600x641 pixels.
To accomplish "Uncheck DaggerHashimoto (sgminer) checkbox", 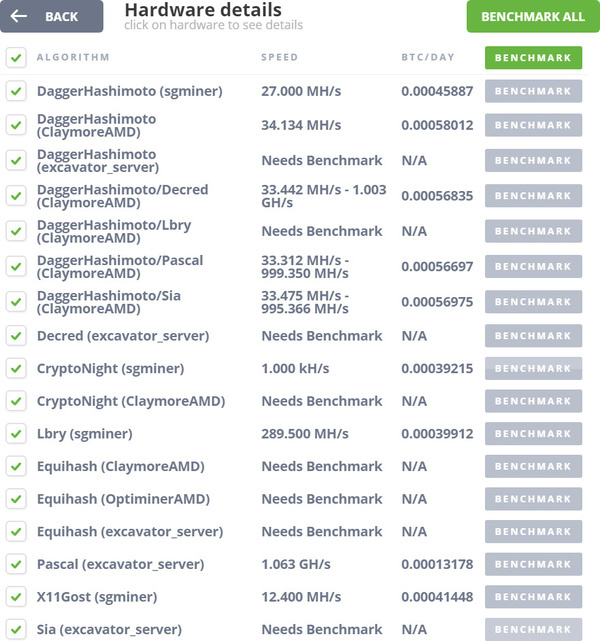I will [15, 91].
